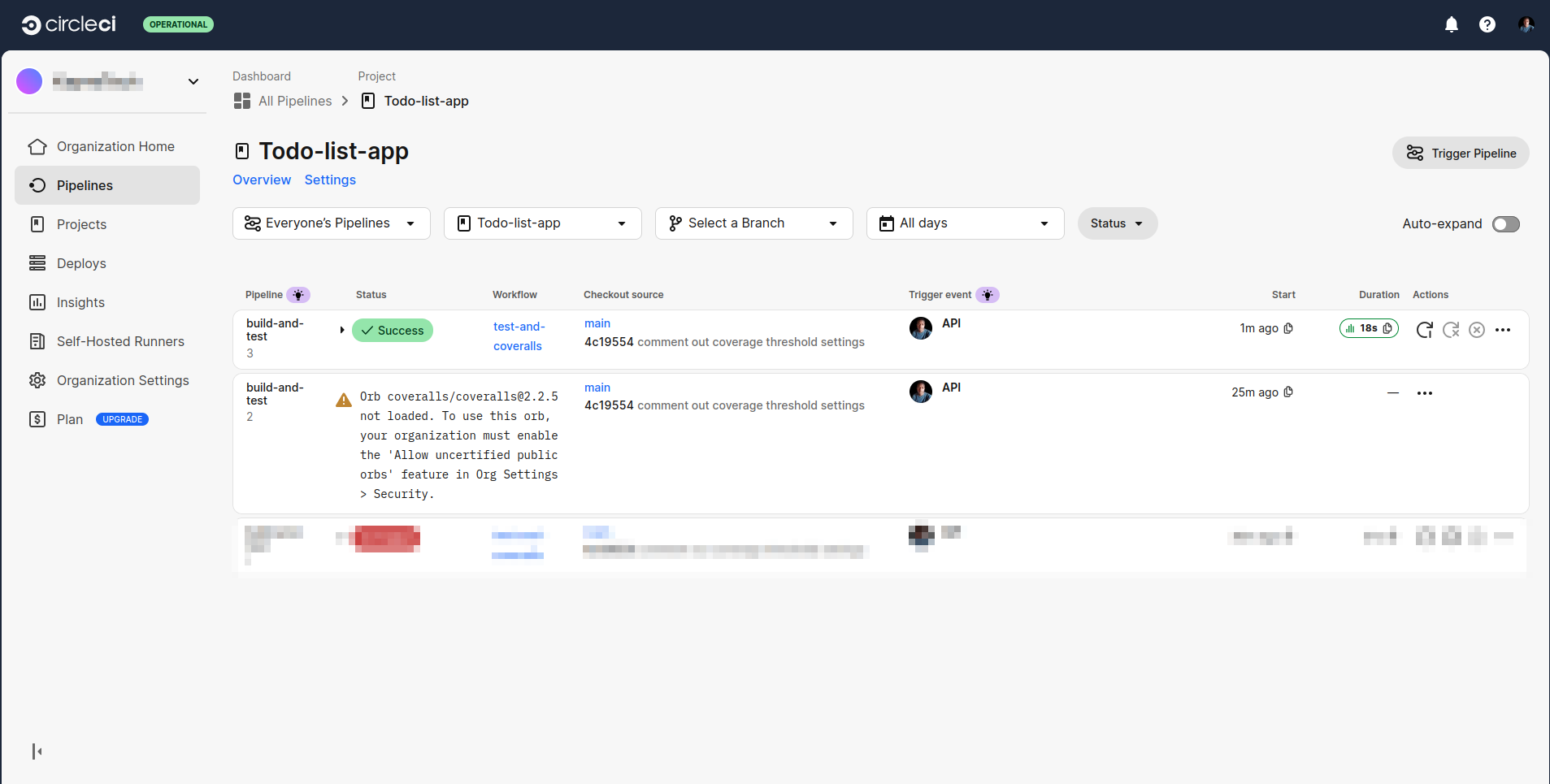Open Everyone's Pipelines dropdown
This screenshot has height=784, width=1550.
[x=332, y=223]
